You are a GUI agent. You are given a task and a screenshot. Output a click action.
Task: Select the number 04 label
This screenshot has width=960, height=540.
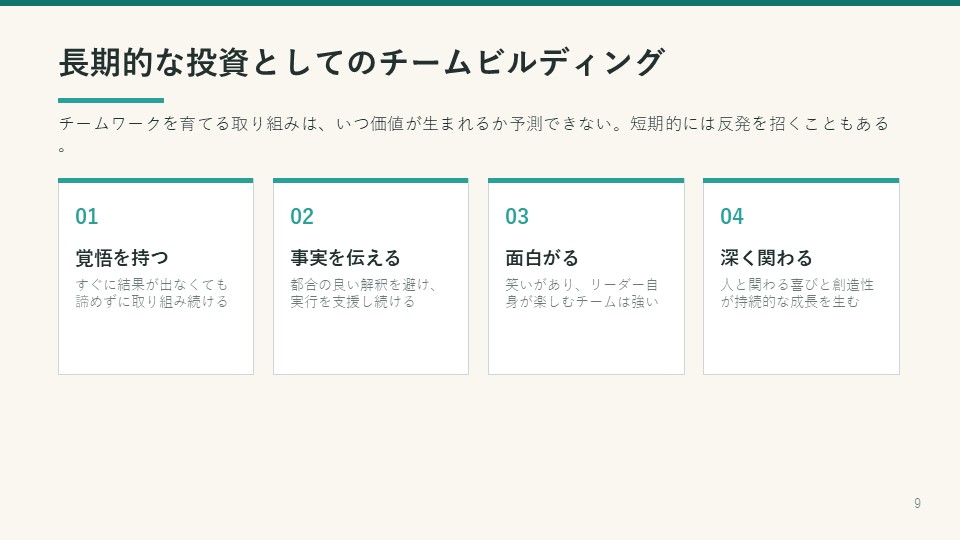click(x=732, y=216)
